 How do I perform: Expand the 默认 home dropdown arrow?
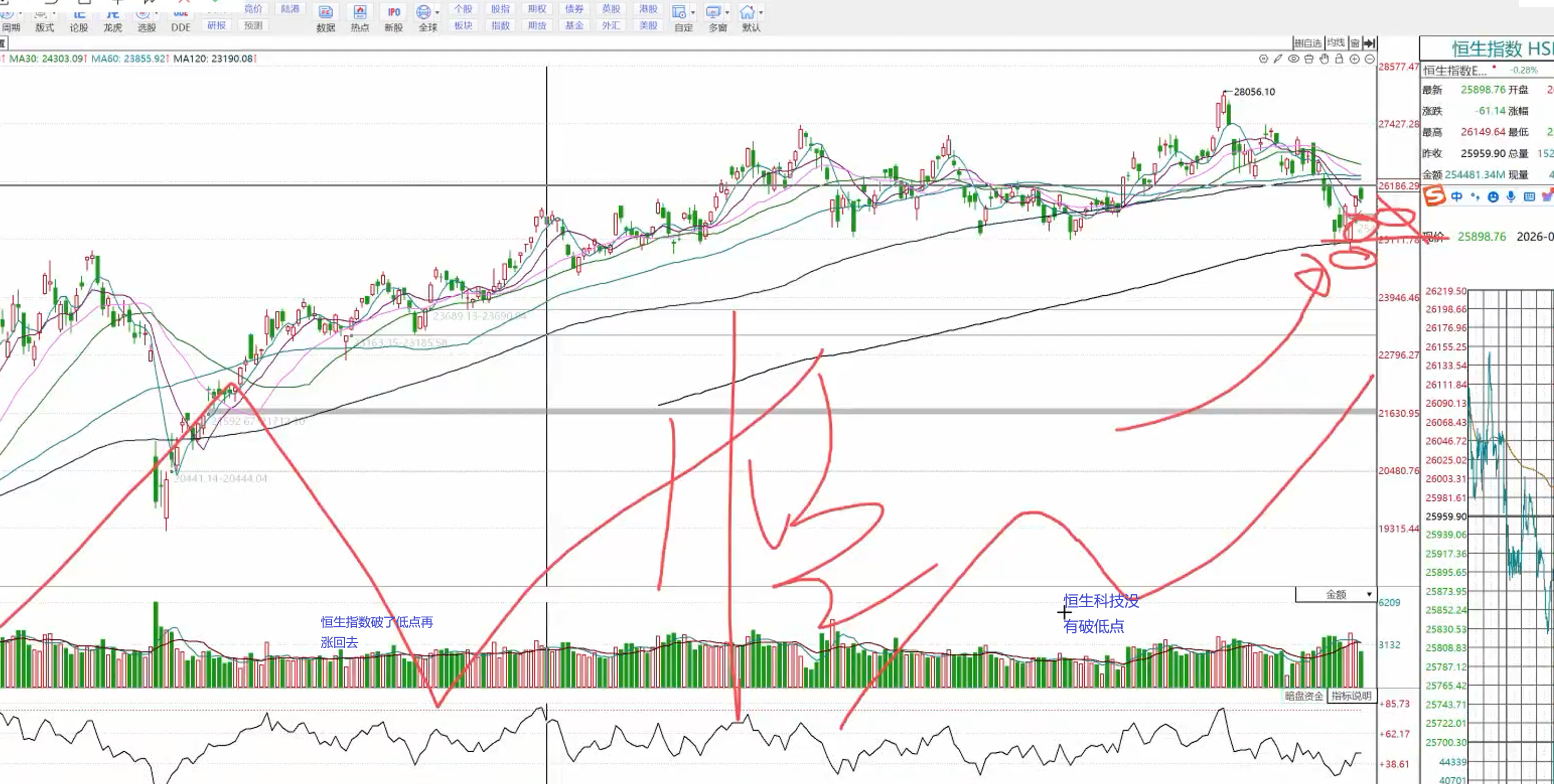(x=761, y=12)
